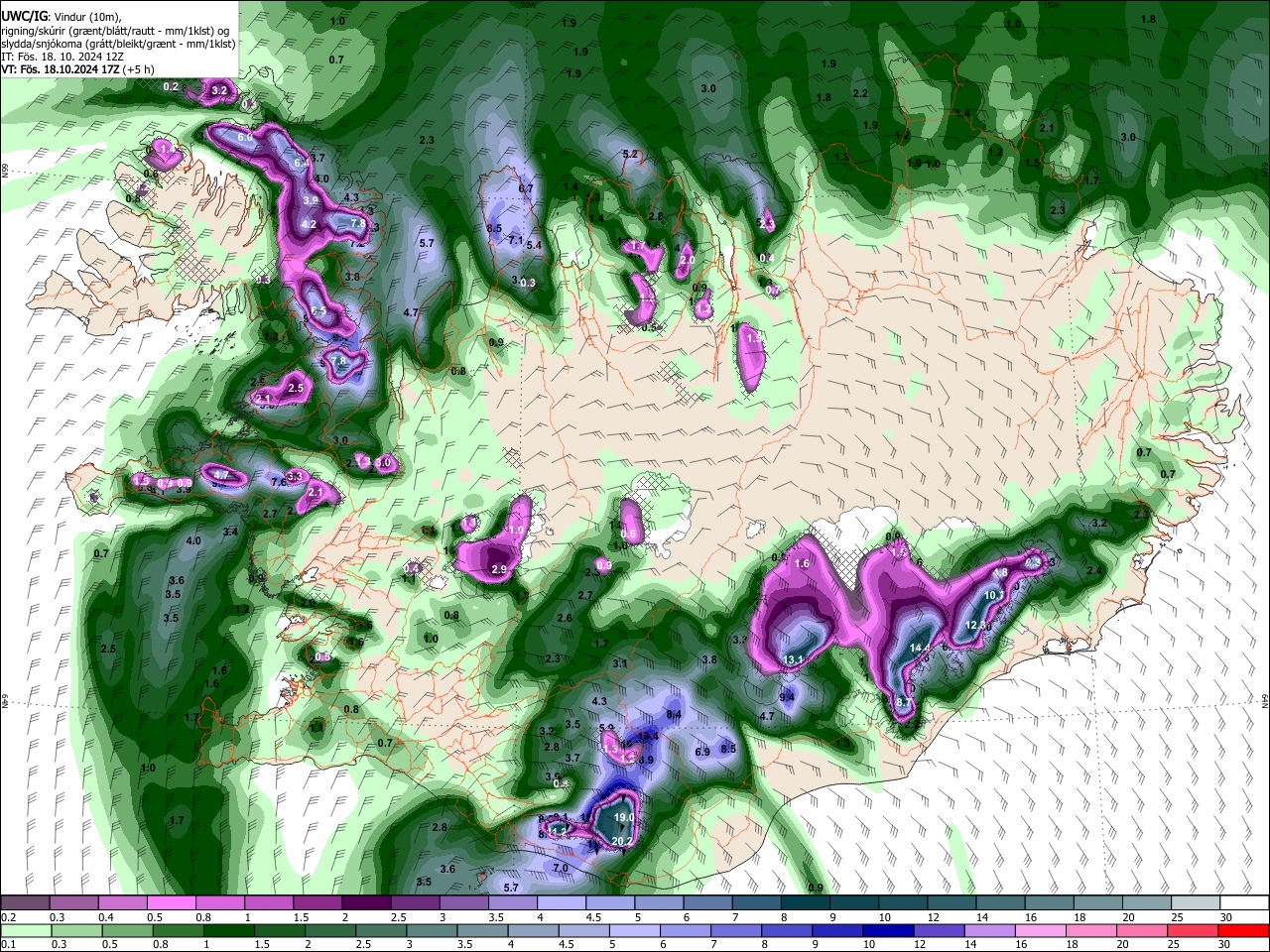Click the 19.0 precipitation value on the map
This screenshot has height=952, width=1270.
pyautogui.click(x=624, y=818)
